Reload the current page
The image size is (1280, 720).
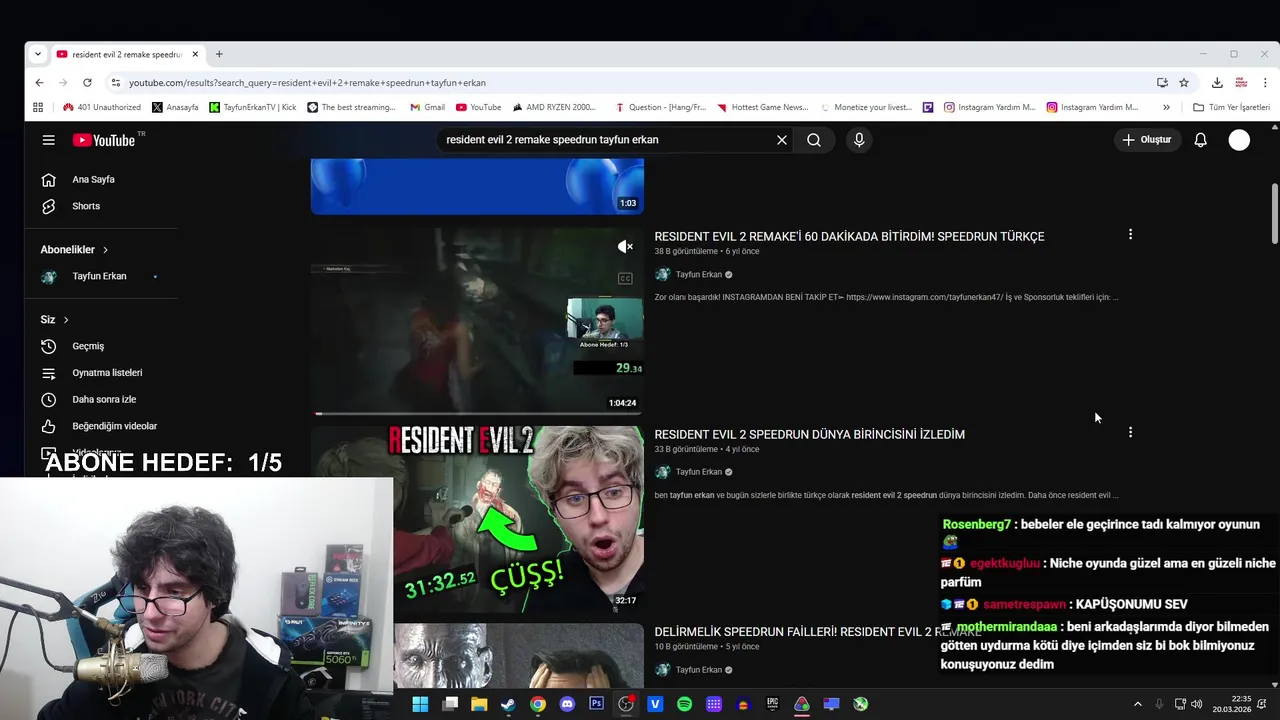(87, 83)
